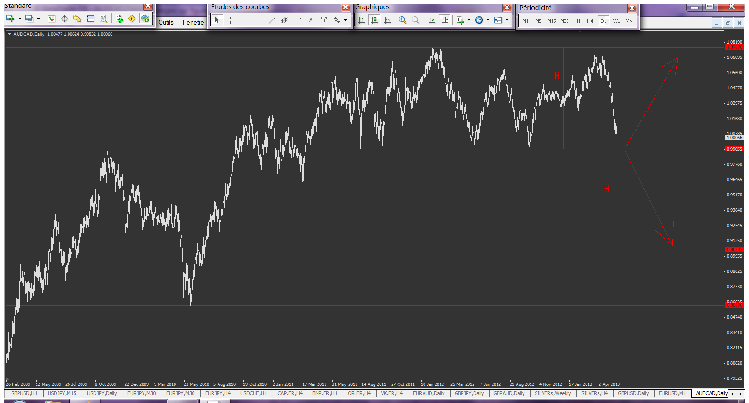Viewport: 749px width, 403px height.
Task: Switch to Line Chart display icon
Action: point(388,20)
